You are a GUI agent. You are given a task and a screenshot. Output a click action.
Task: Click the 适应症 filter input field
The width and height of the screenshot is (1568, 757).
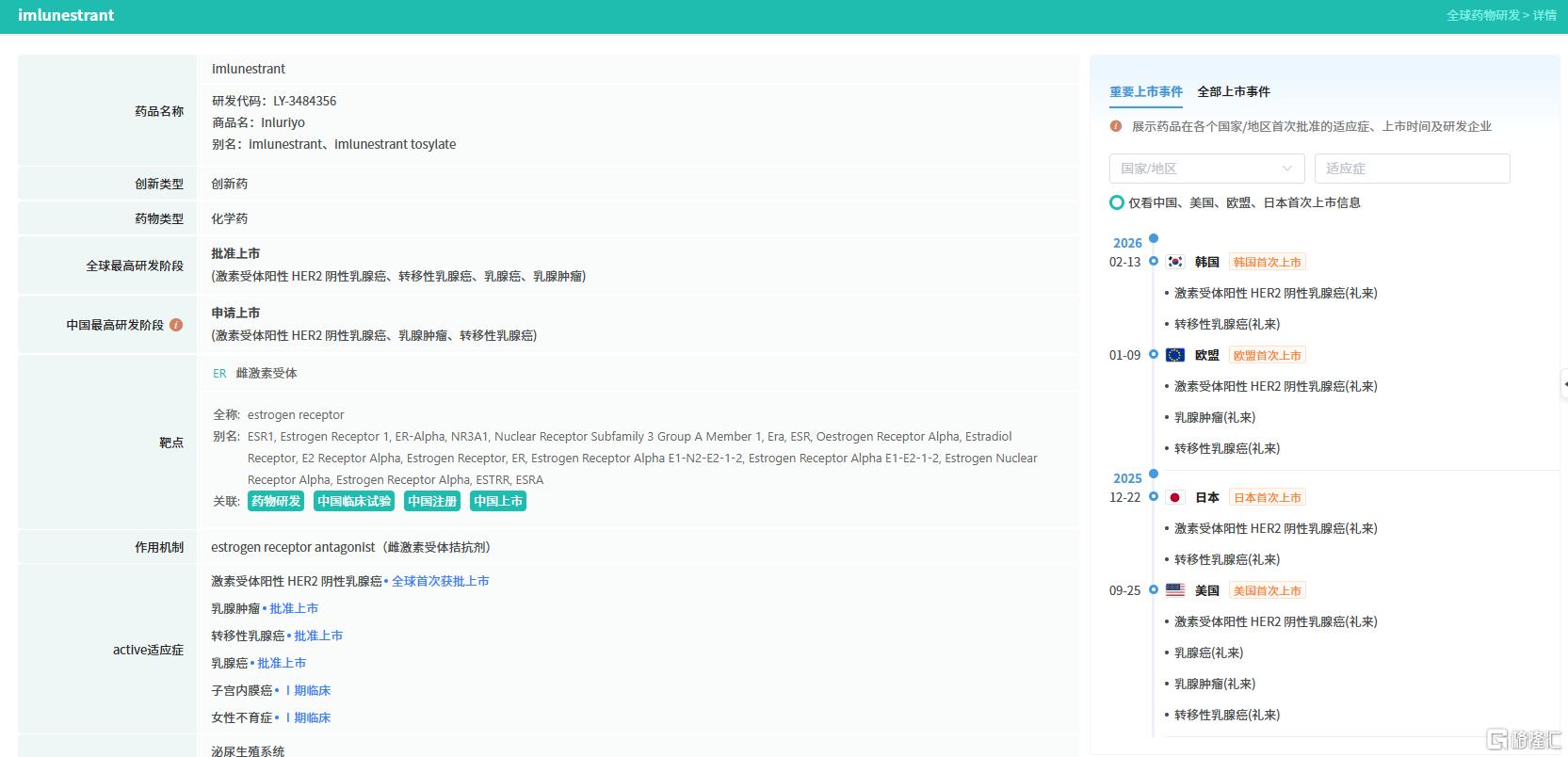(1412, 169)
